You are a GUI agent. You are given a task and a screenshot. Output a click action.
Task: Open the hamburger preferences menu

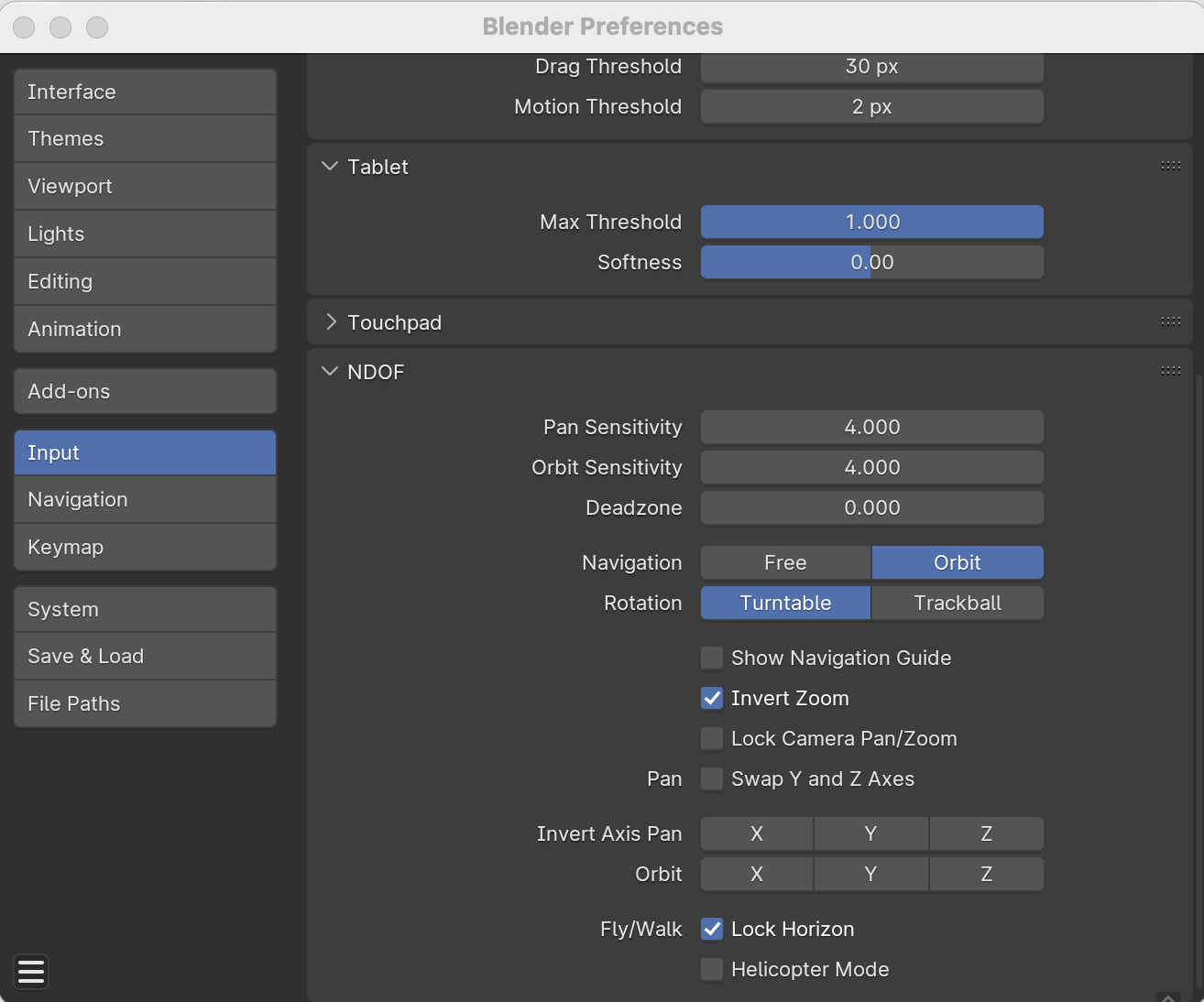tap(31, 971)
